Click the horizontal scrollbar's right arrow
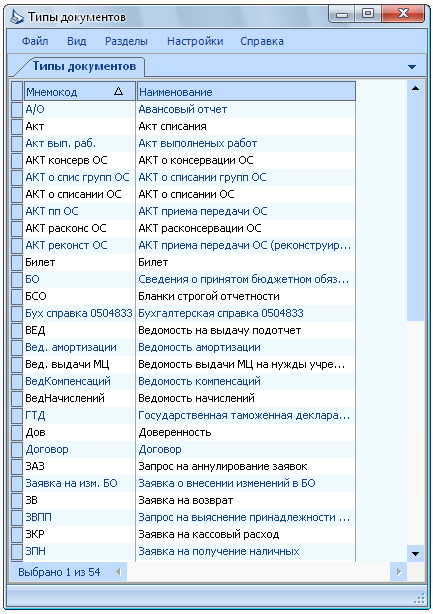This screenshot has height=614, width=433. [399, 572]
